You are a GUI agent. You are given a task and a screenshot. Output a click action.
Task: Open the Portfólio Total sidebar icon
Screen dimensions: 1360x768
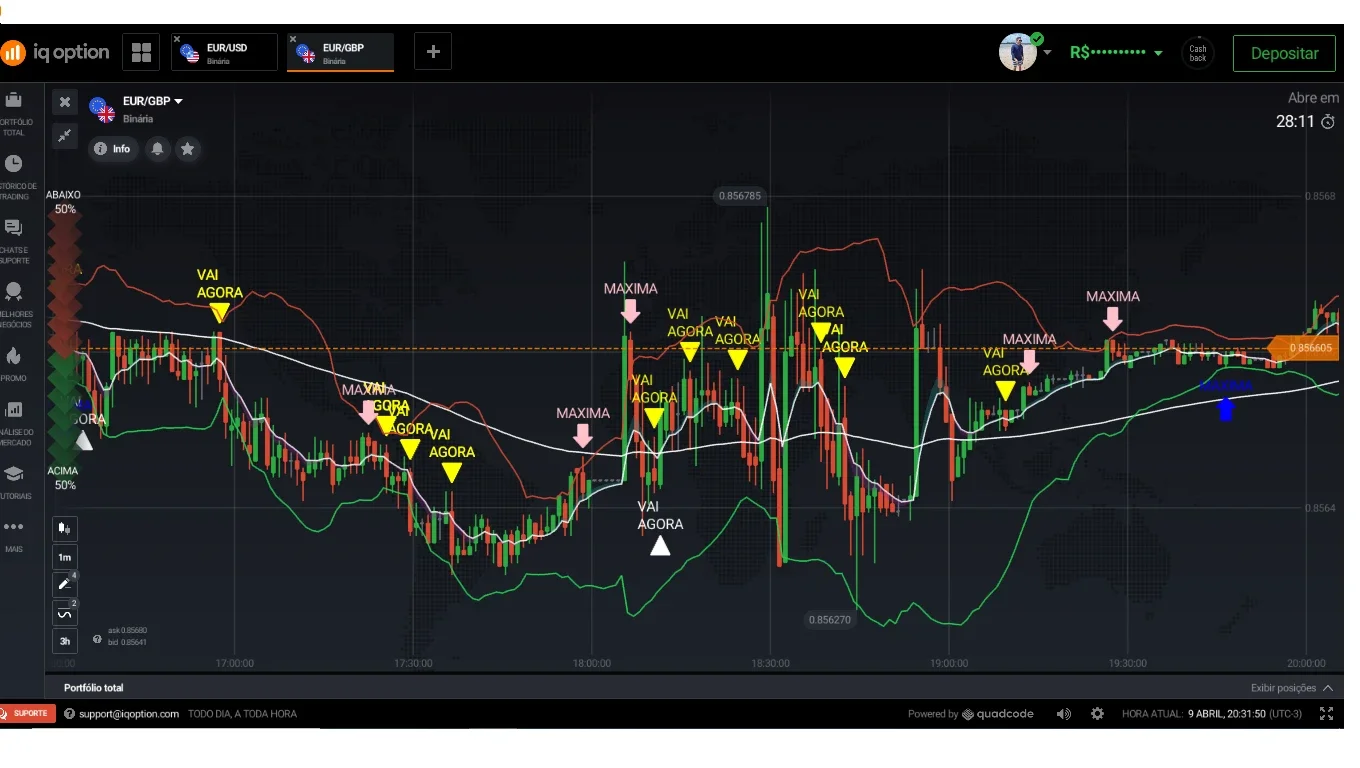(14, 100)
